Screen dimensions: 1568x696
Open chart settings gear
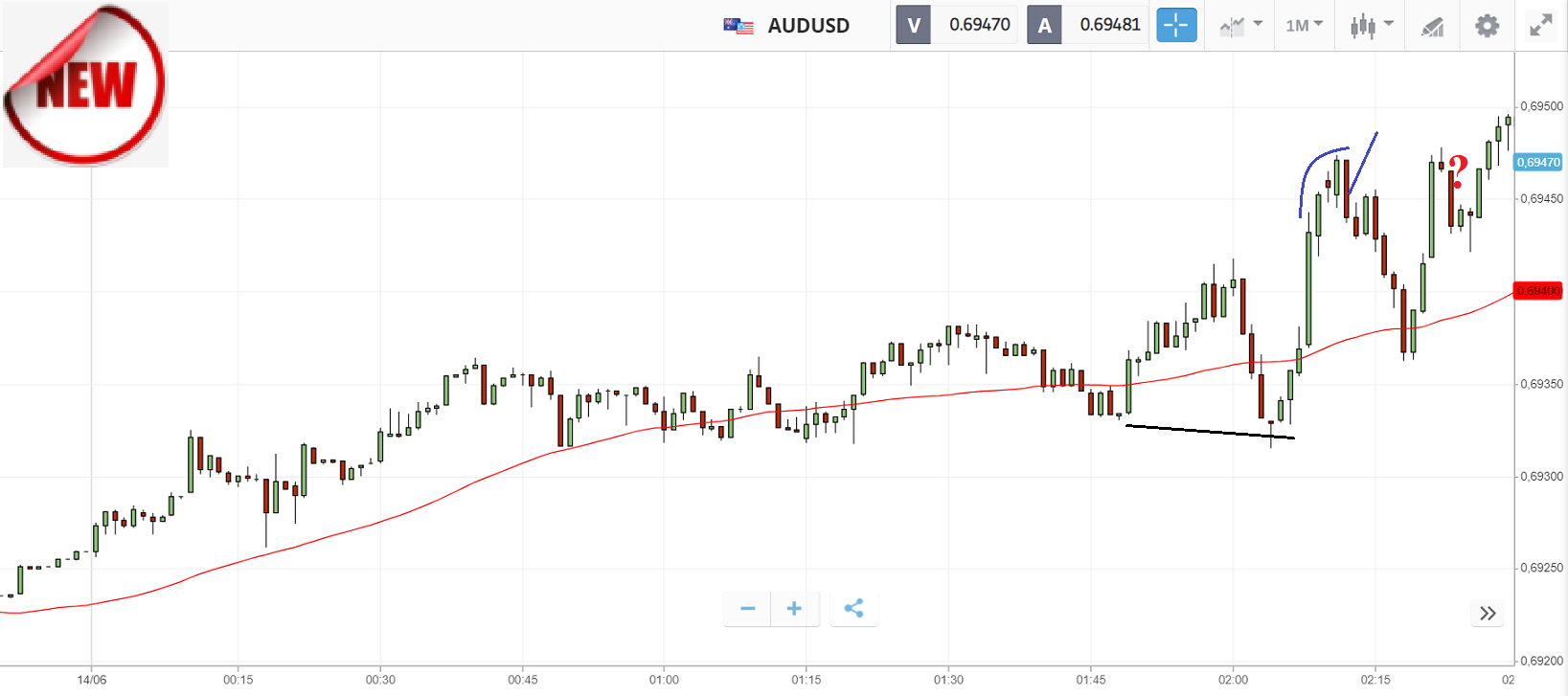click(x=1487, y=26)
